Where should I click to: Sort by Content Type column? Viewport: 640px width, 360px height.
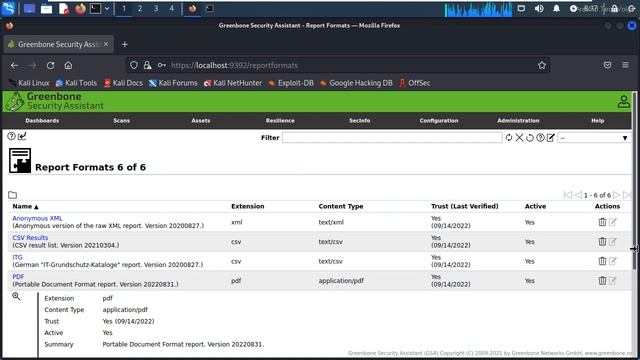coord(341,206)
